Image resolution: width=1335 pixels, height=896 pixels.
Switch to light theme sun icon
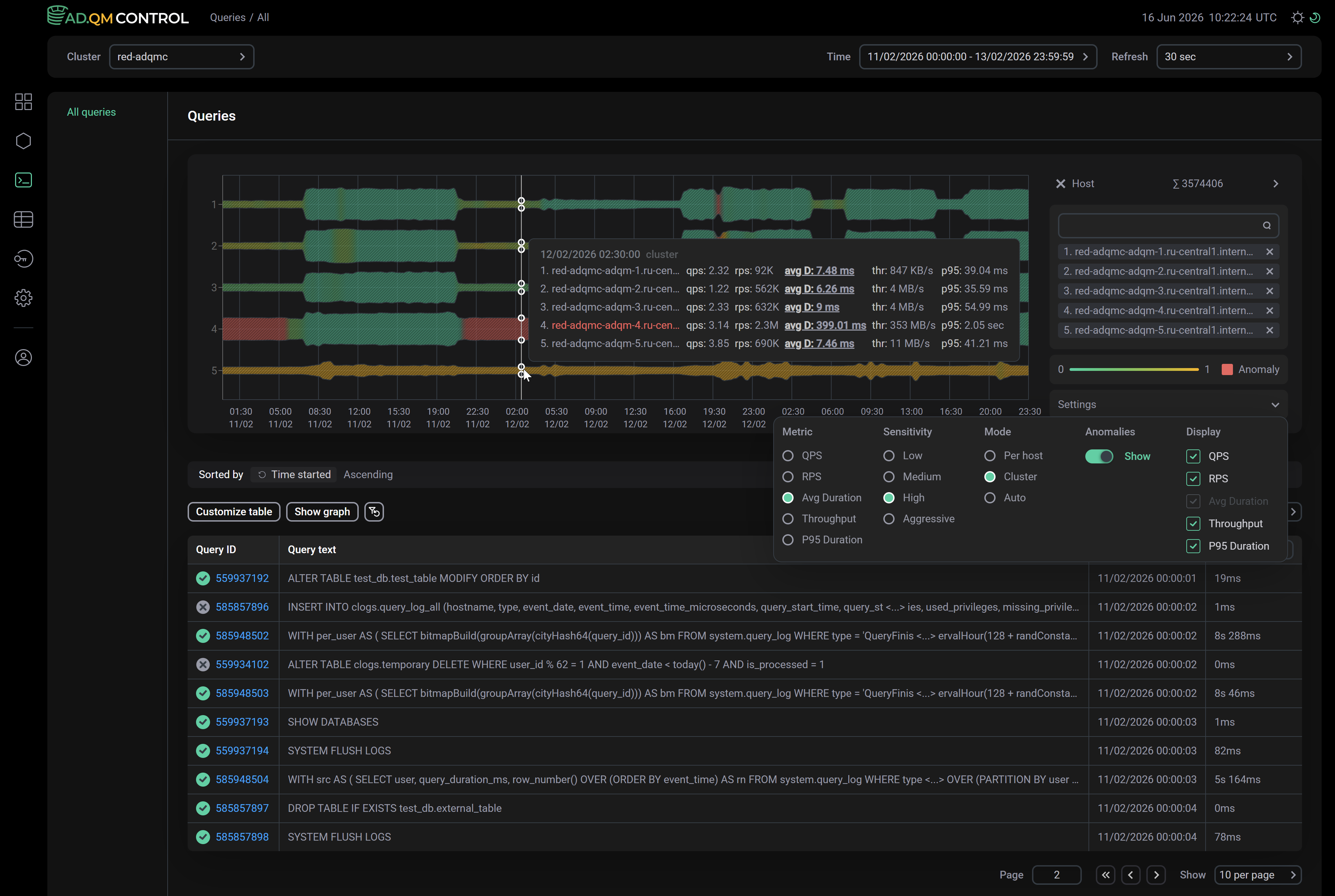[x=1297, y=18]
